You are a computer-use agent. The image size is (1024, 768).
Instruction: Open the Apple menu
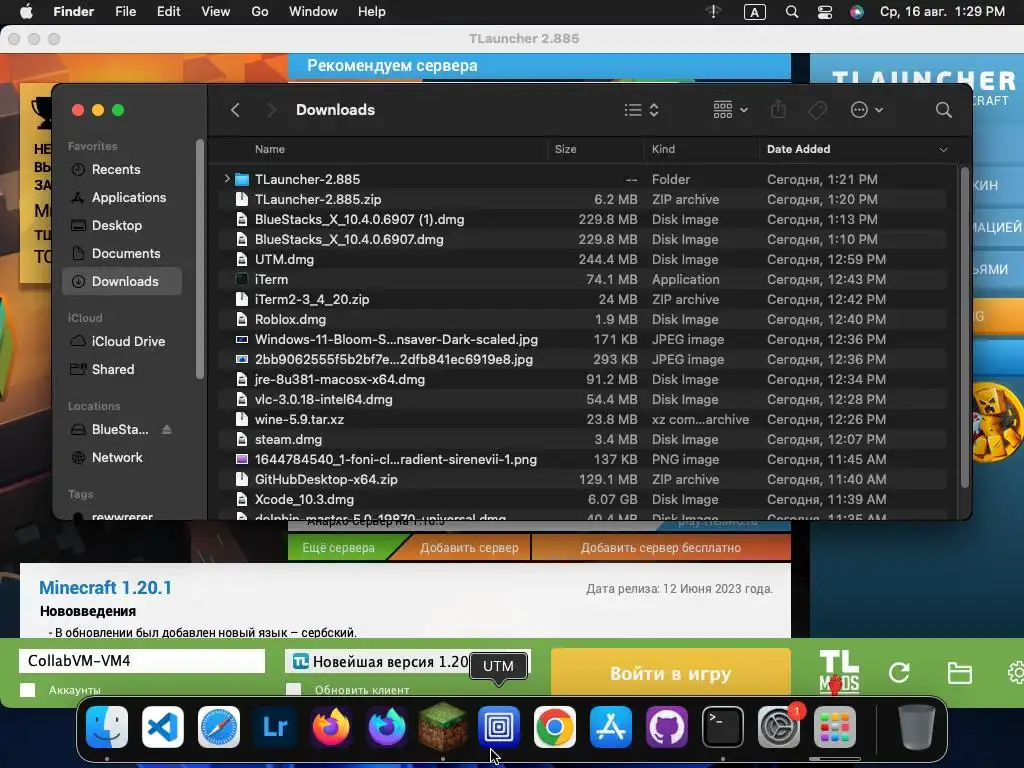[x=26, y=12]
